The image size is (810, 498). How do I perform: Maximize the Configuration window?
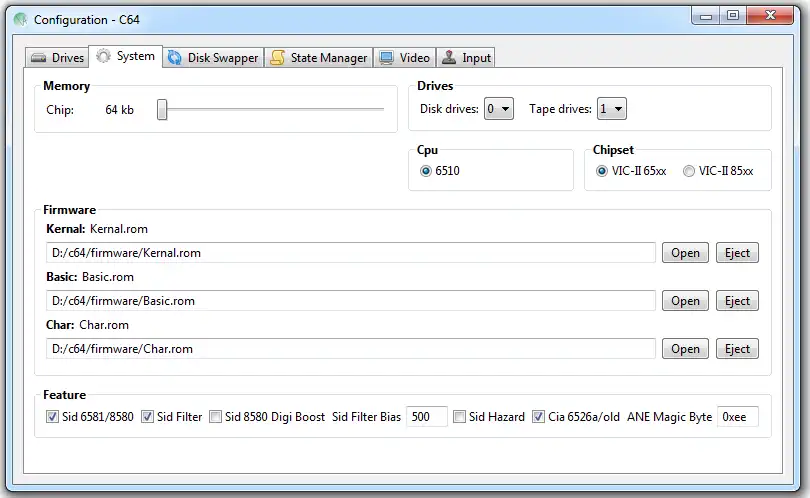point(733,15)
